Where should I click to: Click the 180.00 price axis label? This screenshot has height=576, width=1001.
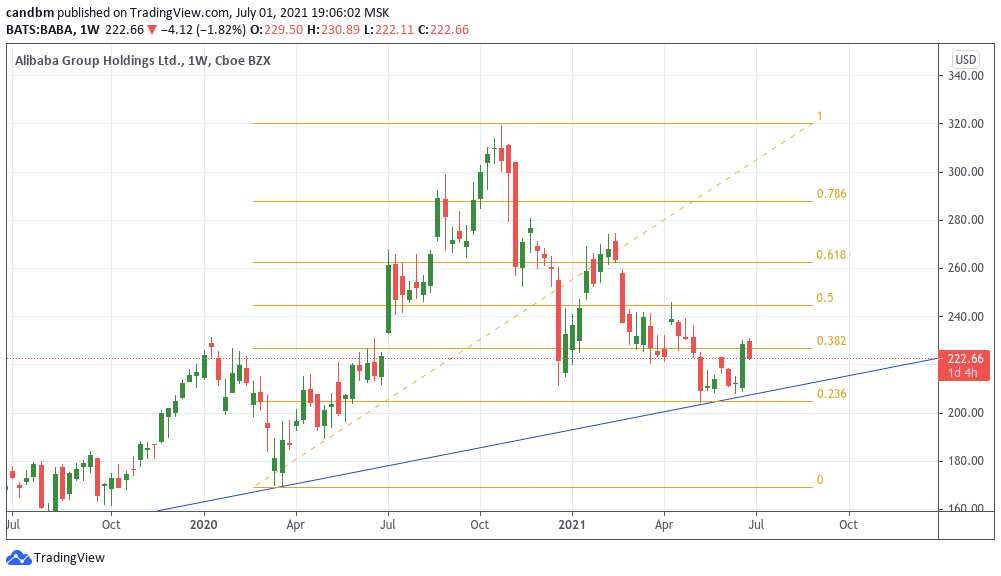[965, 461]
